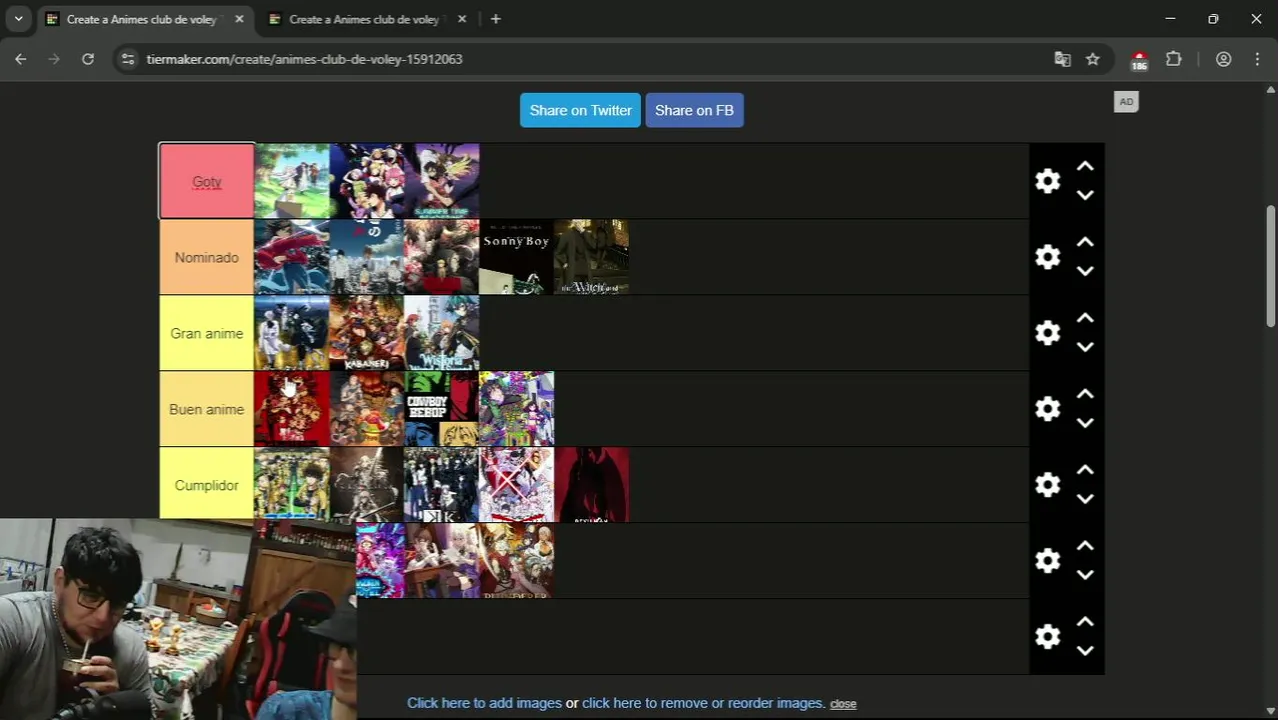Move Goty tier up with arrow
The image size is (1278, 720).
coord(1085,167)
